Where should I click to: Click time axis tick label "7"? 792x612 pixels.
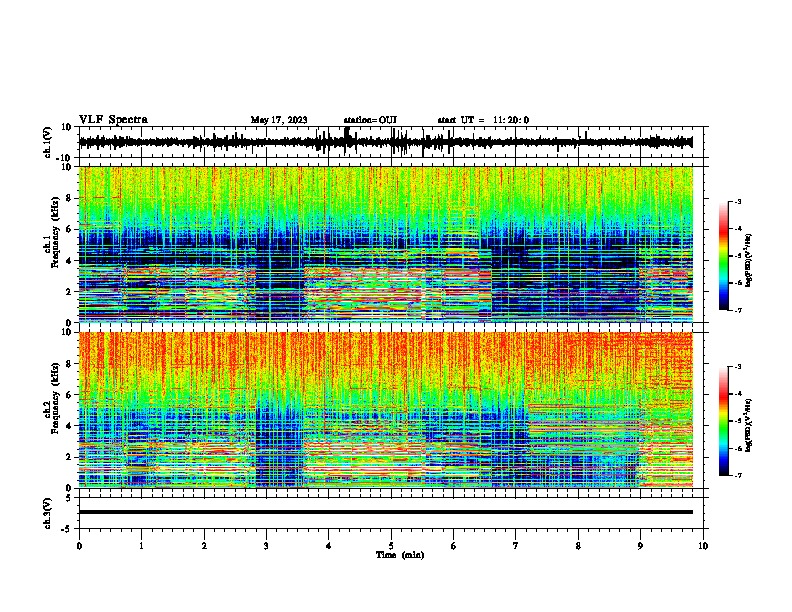tap(516, 546)
